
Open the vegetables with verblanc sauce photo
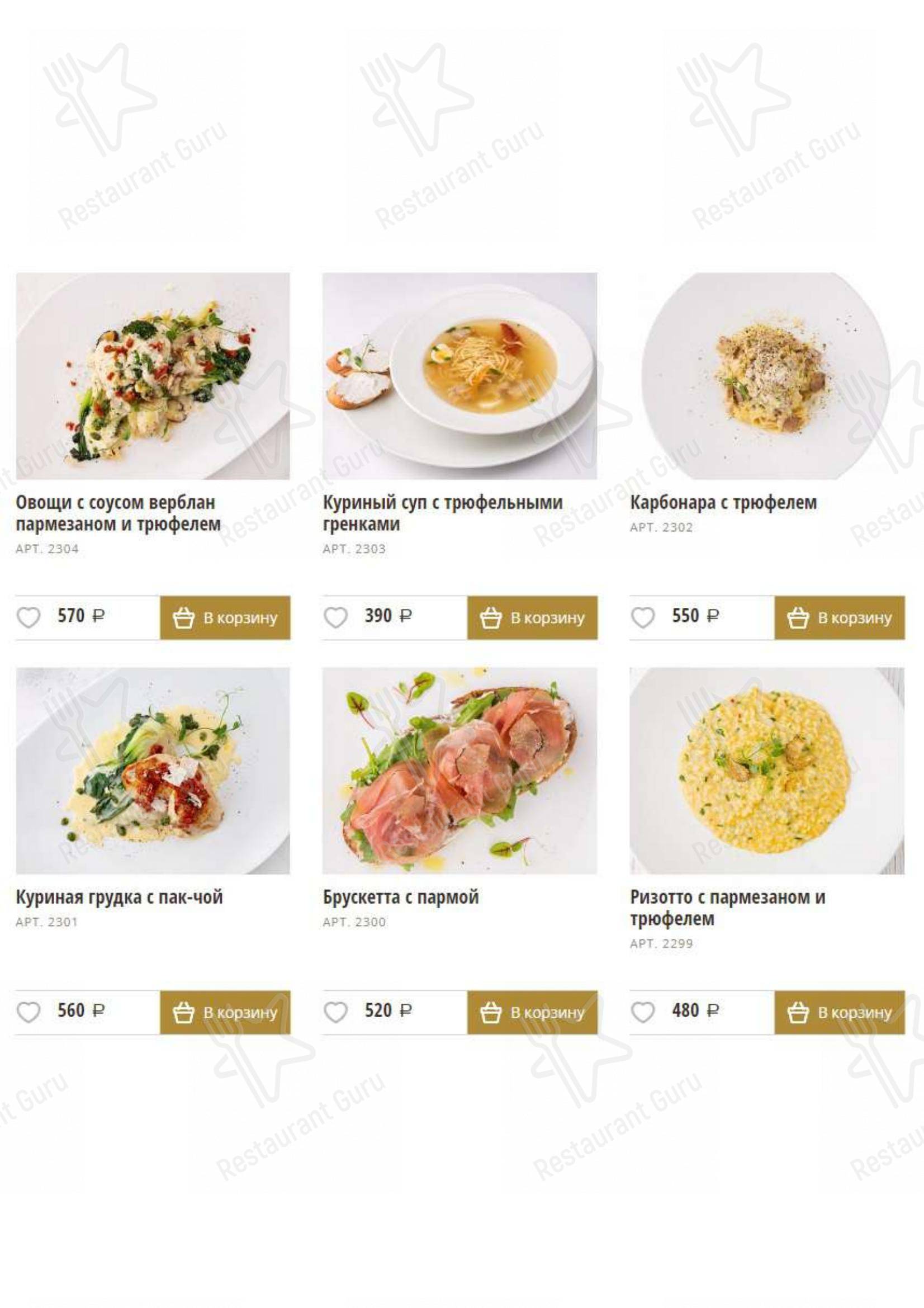pyautogui.click(x=153, y=376)
